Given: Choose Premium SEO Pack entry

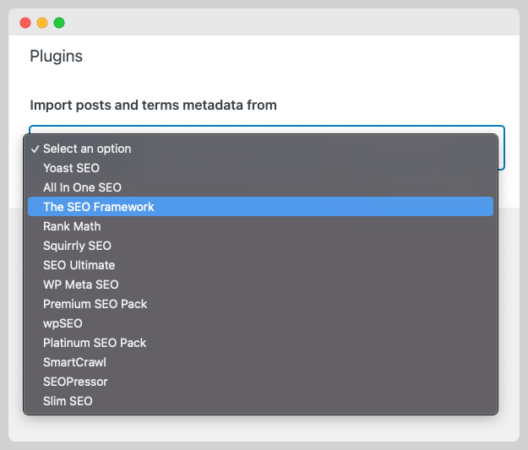Looking at the screenshot, I should tap(260, 304).
